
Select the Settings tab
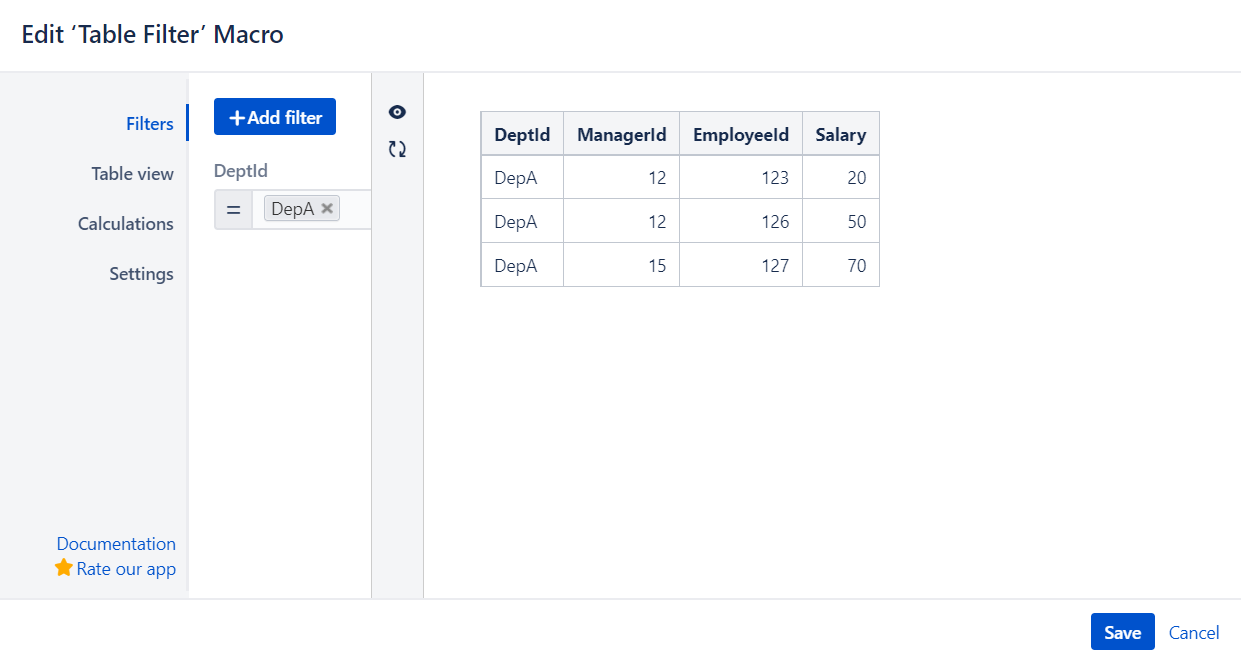click(141, 273)
